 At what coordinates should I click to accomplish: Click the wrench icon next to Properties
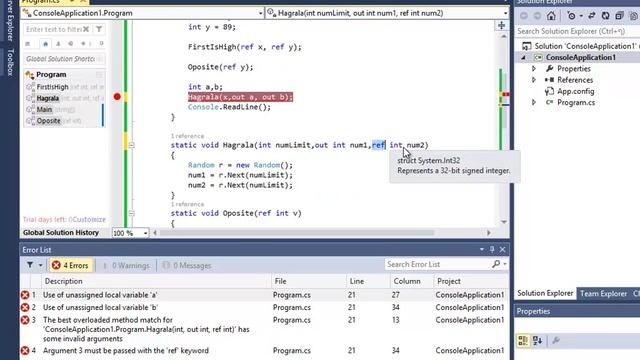coord(549,69)
